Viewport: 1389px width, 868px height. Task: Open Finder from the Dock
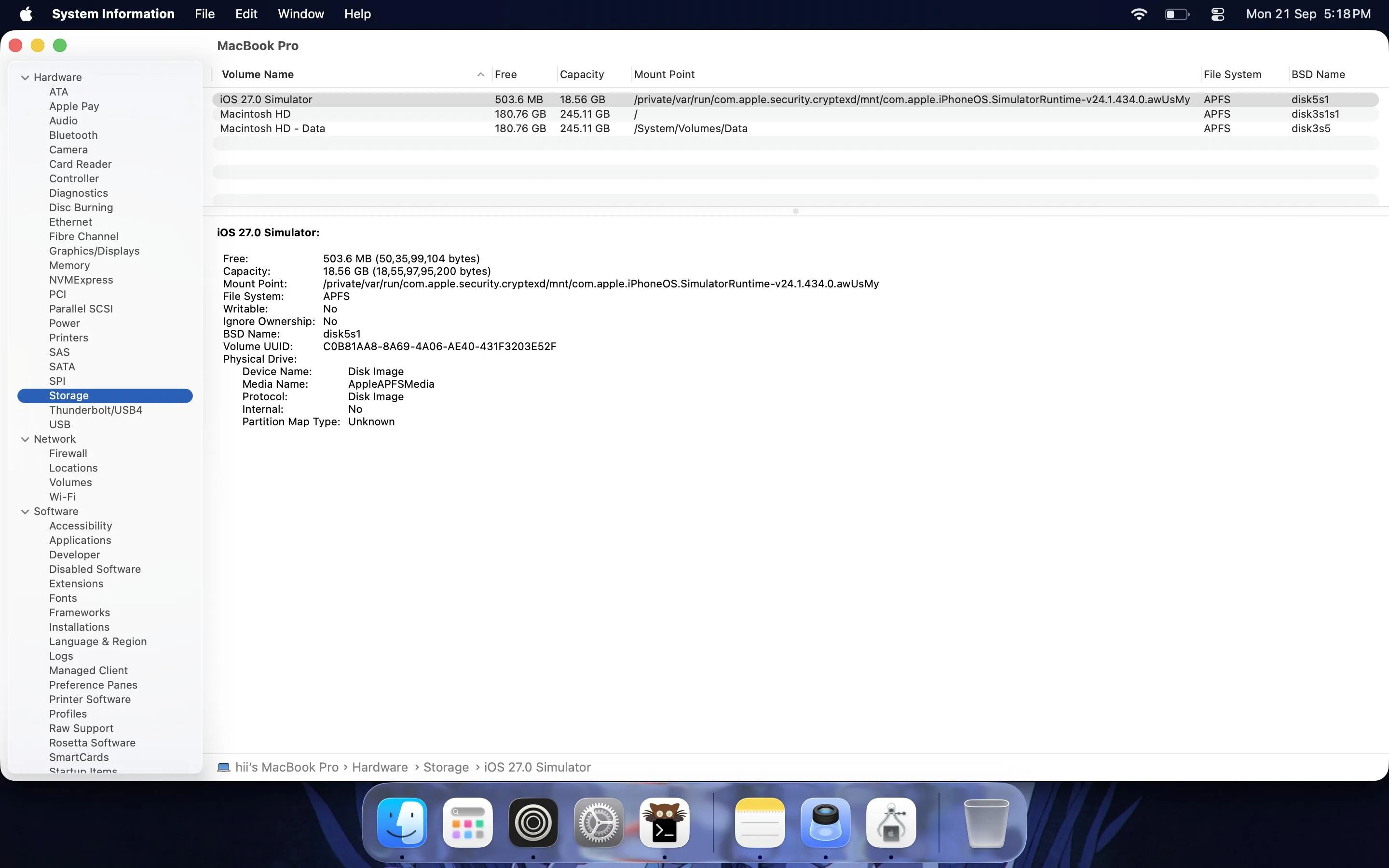pyautogui.click(x=402, y=822)
